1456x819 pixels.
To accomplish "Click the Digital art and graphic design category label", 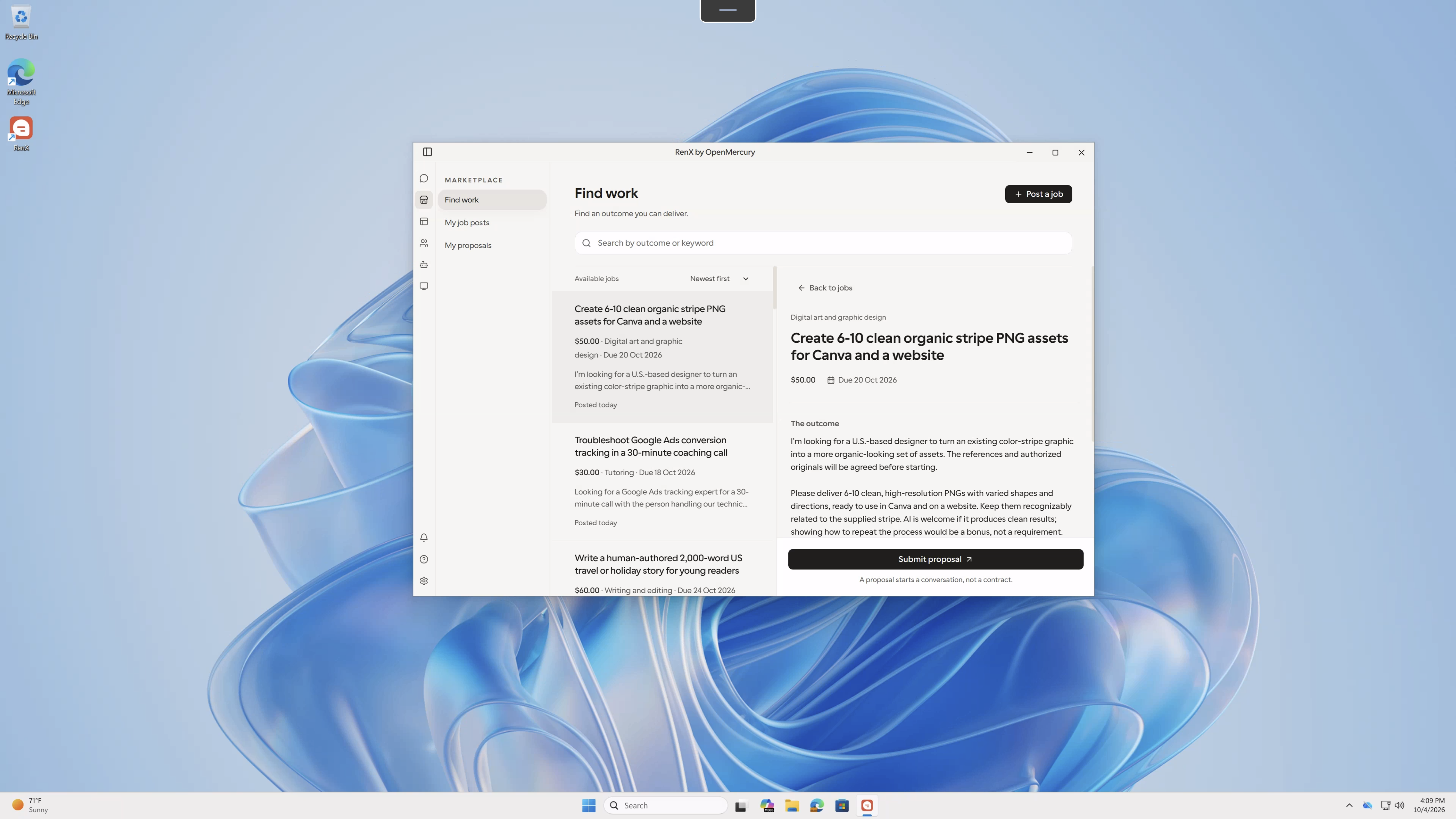I will (838, 318).
